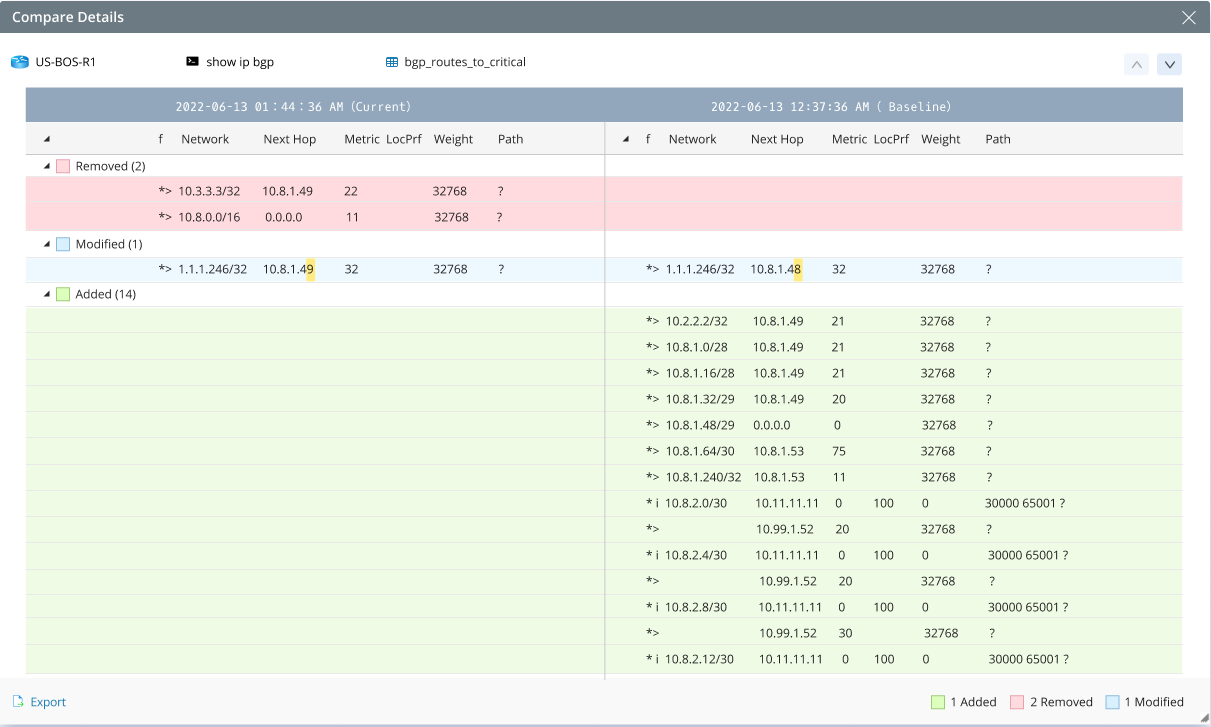The height and width of the screenshot is (727, 1211).
Task: Click blue Modified swatch in footer legend
Action: [1113, 702]
